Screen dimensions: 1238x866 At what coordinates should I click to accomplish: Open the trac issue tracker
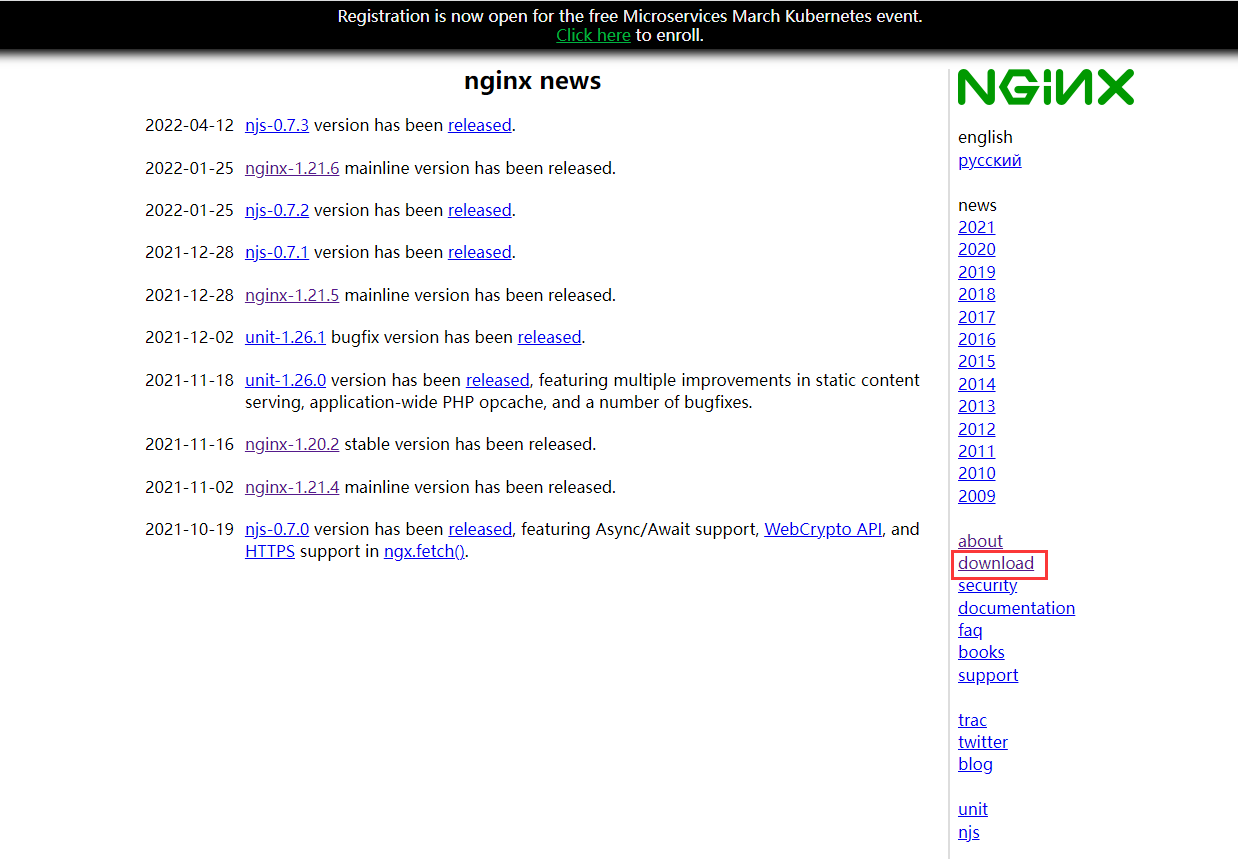[x=972, y=719]
